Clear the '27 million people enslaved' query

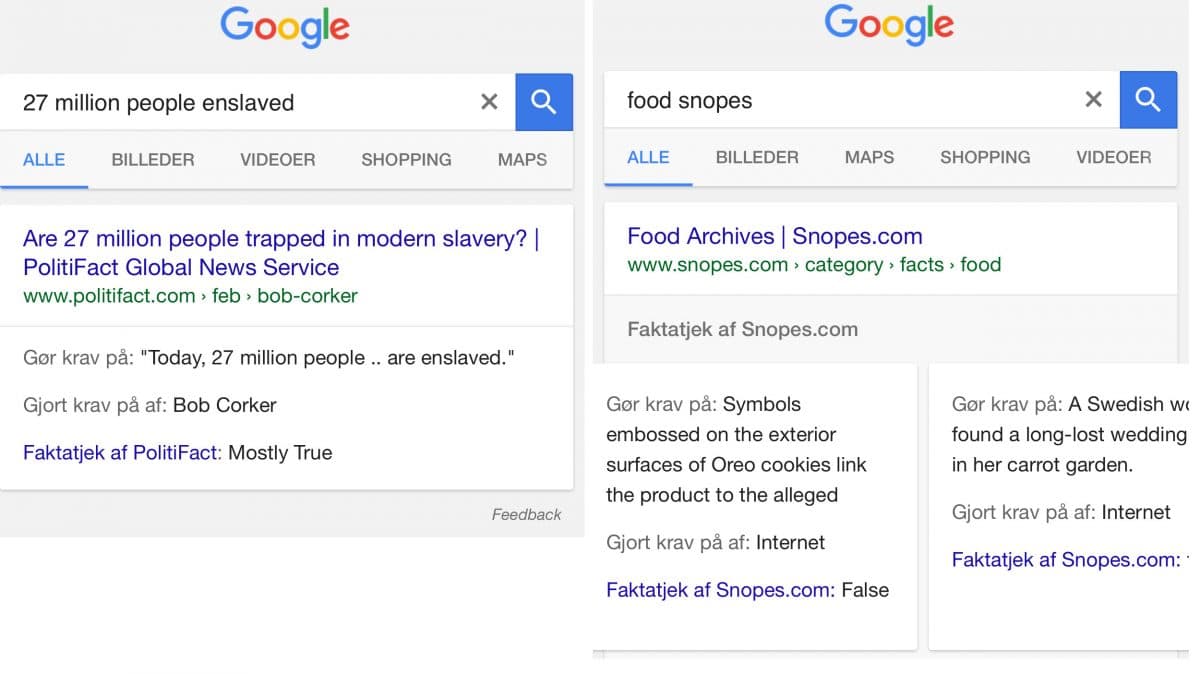[489, 102]
